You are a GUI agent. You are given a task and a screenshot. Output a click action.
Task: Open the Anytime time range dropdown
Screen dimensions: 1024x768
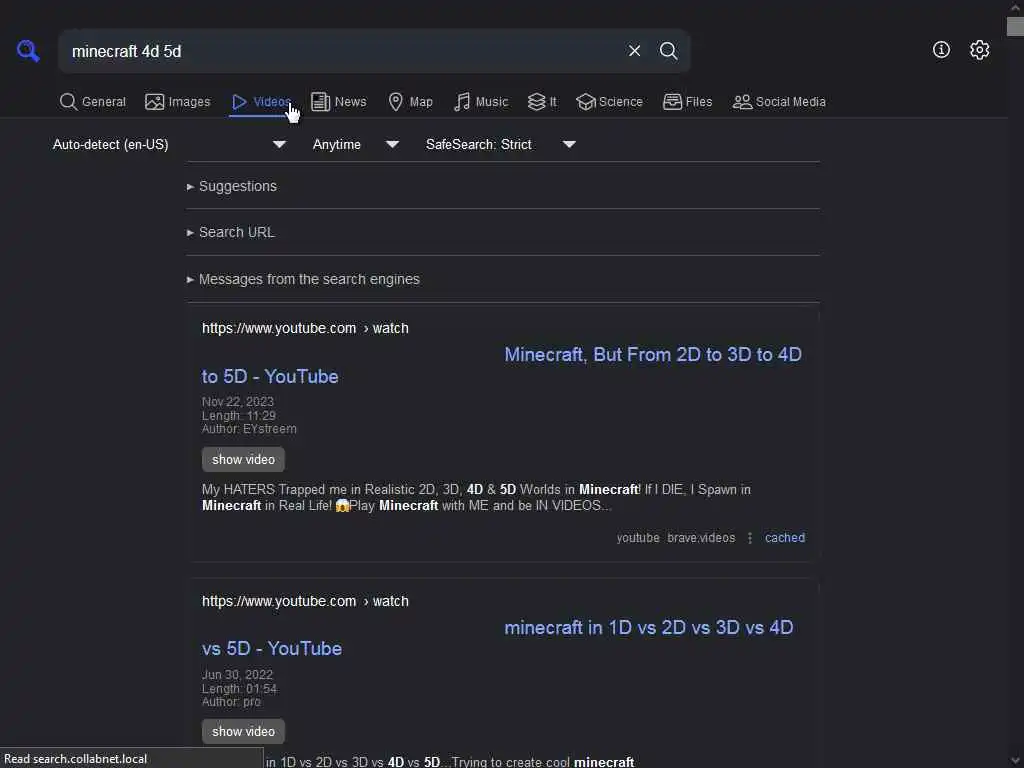[355, 144]
